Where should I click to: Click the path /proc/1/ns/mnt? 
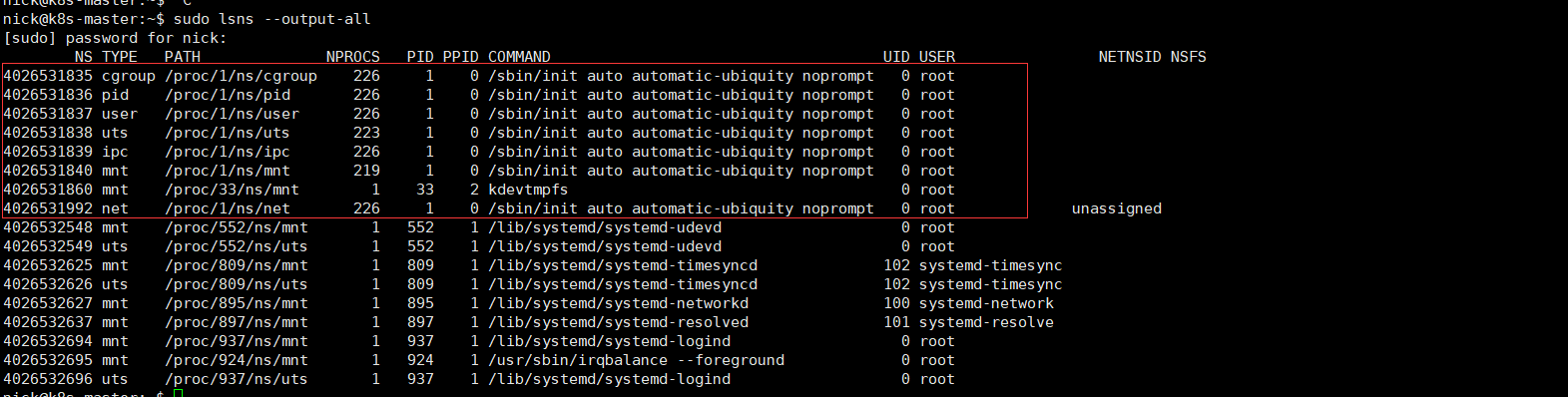[x=228, y=171]
